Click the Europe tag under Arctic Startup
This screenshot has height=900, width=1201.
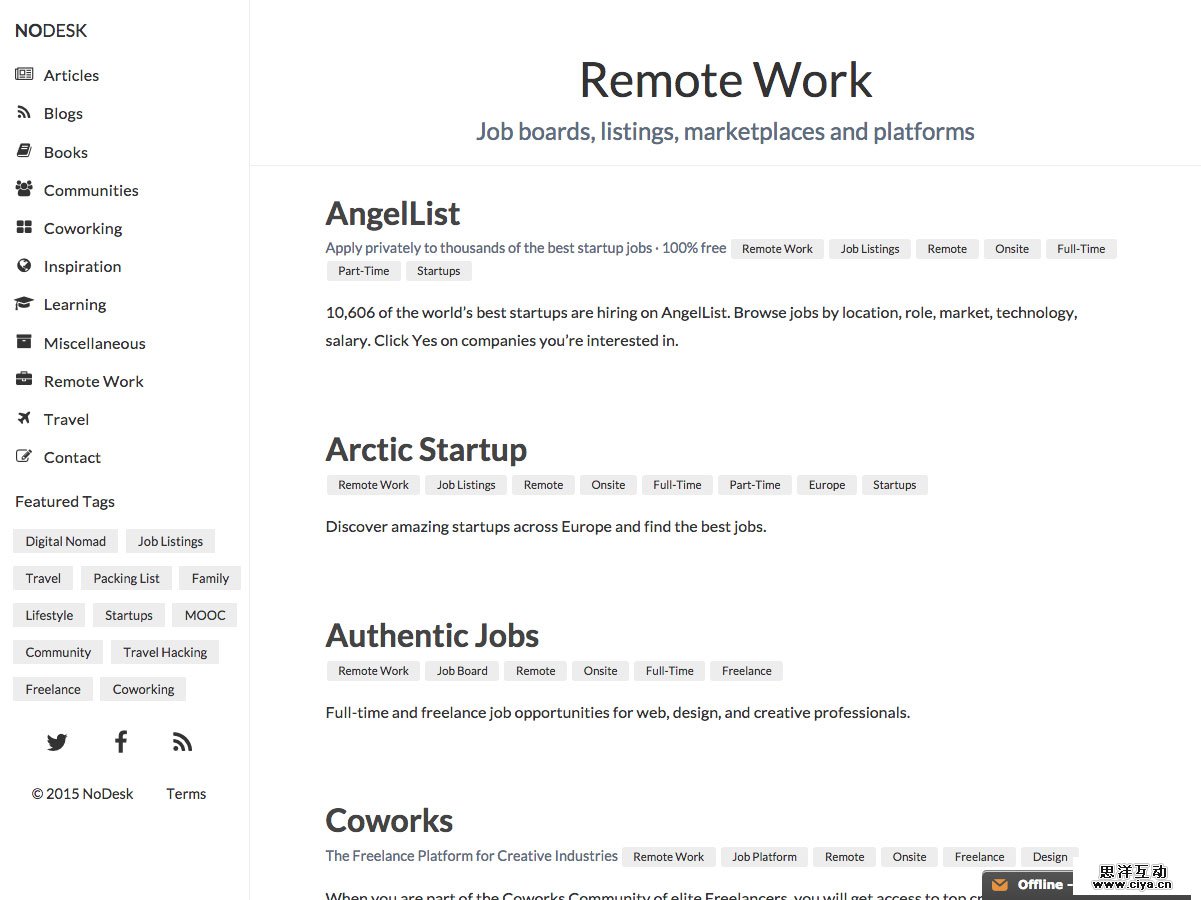tap(827, 485)
